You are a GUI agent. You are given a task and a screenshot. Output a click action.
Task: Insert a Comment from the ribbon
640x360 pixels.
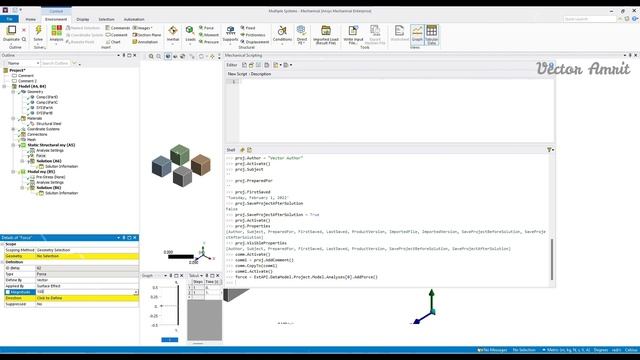117,35
